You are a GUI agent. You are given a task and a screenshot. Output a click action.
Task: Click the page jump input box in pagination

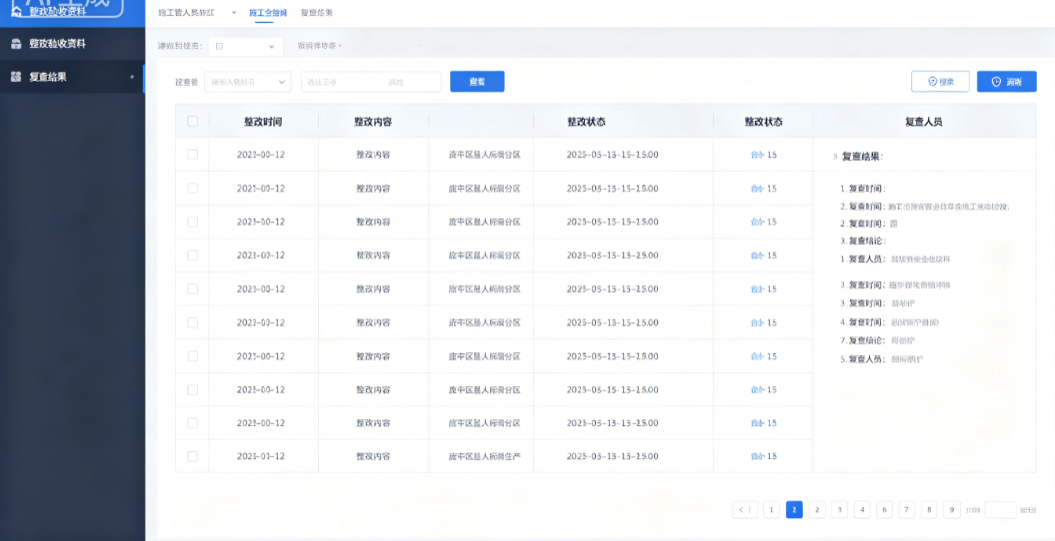coord(1001,510)
